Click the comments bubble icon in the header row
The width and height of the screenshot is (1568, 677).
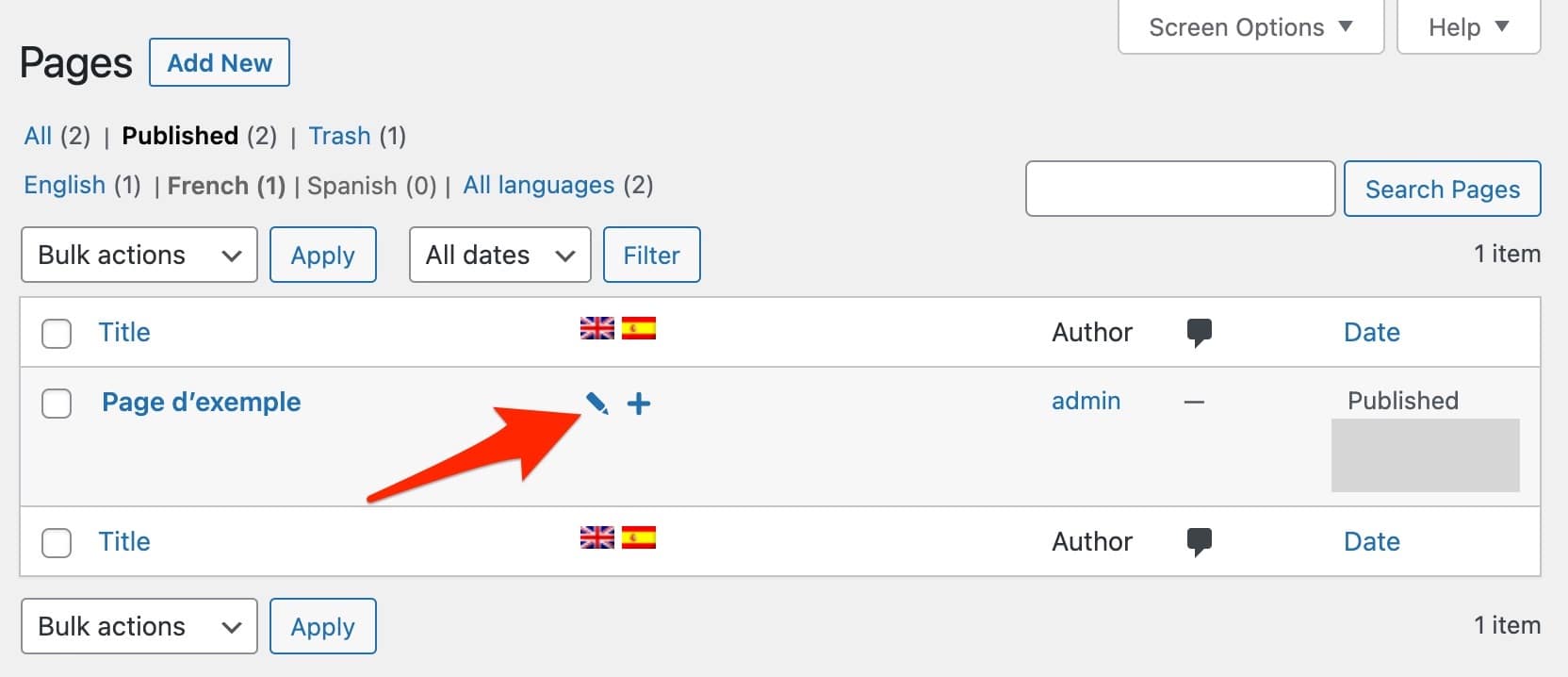(x=1200, y=331)
